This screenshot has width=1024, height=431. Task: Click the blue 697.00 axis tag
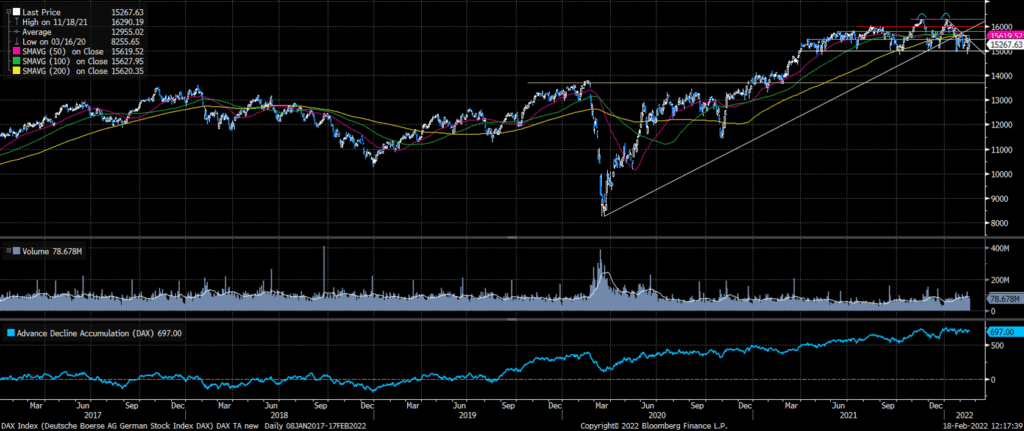click(1006, 333)
